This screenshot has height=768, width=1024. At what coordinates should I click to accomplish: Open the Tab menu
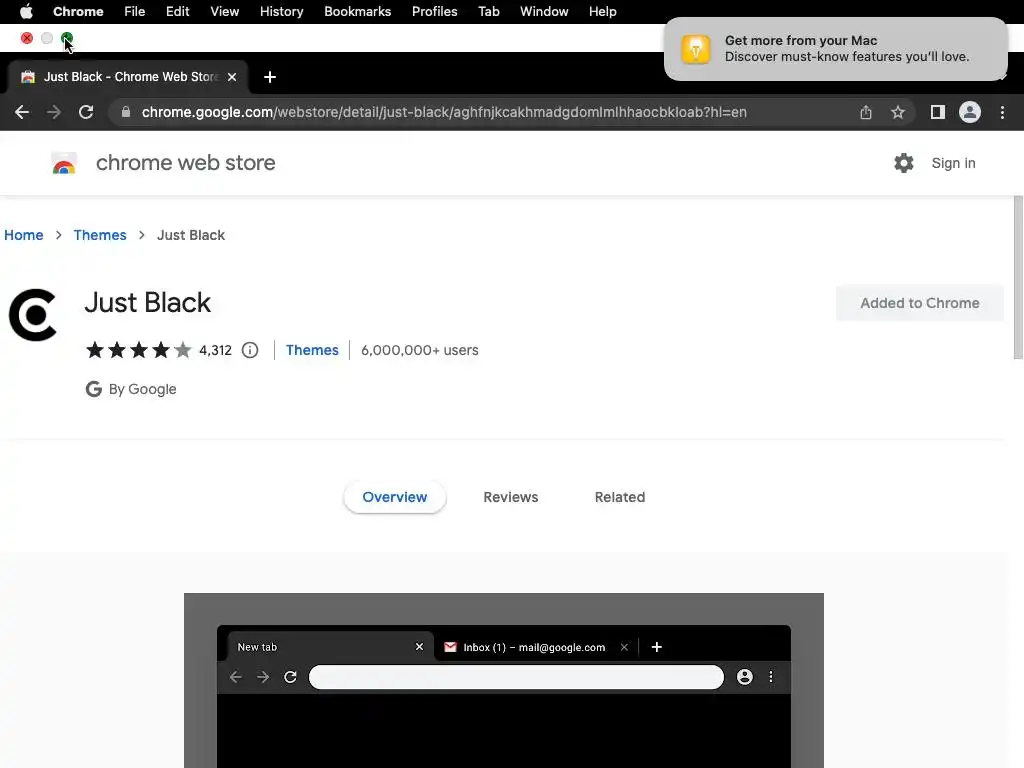pyautogui.click(x=488, y=12)
